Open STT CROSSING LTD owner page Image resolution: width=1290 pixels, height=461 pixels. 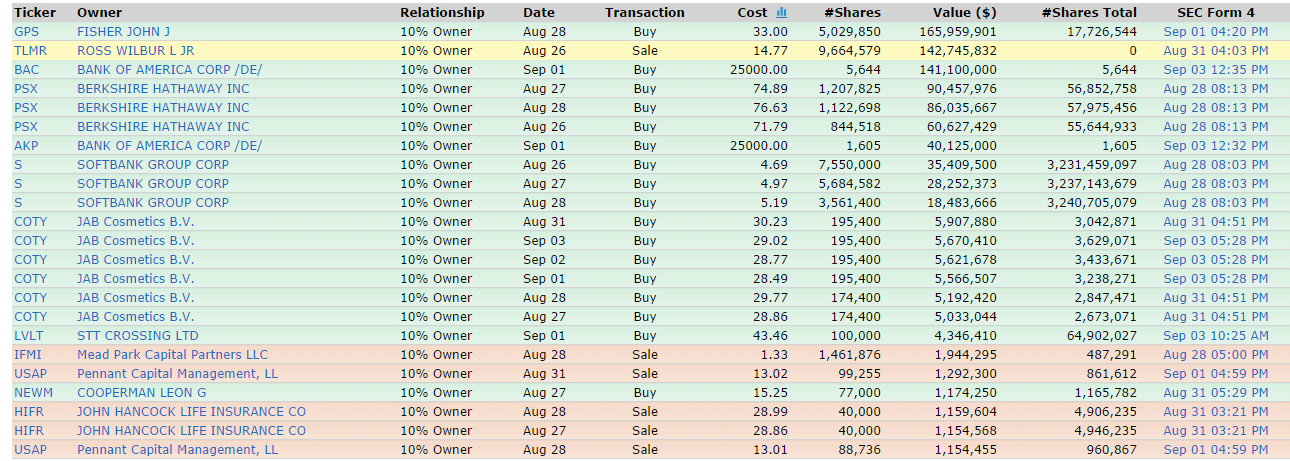pos(138,336)
